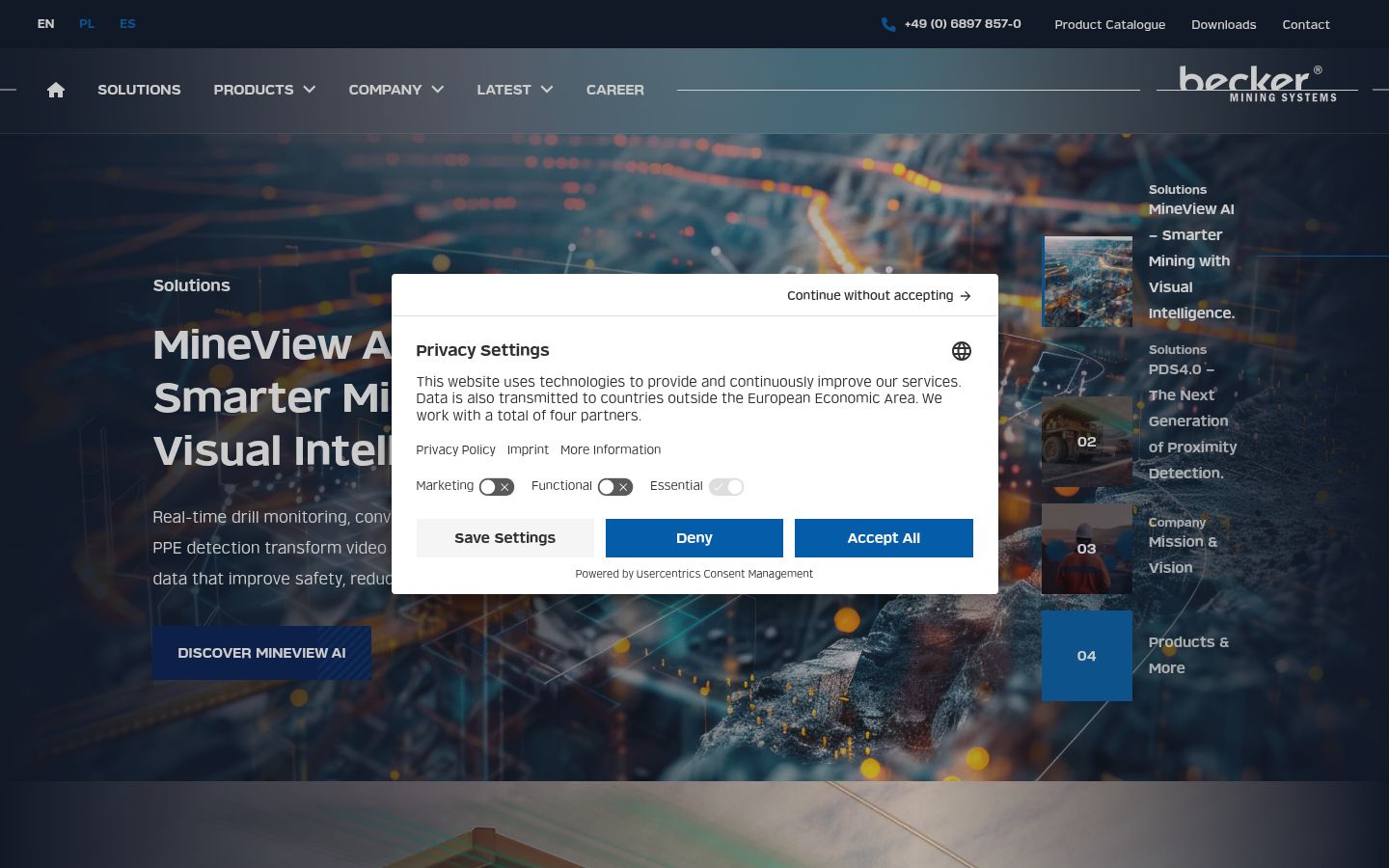Click the Essential consent switch

(726, 487)
